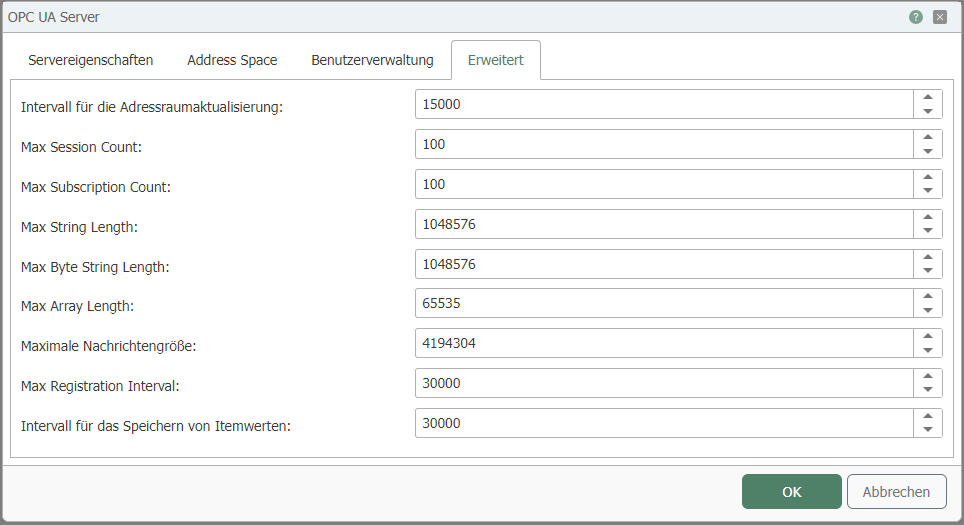Screen dimensions: 964x525
Task: Switch to the Servereigenschaften tab
Action: tap(91, 60)
